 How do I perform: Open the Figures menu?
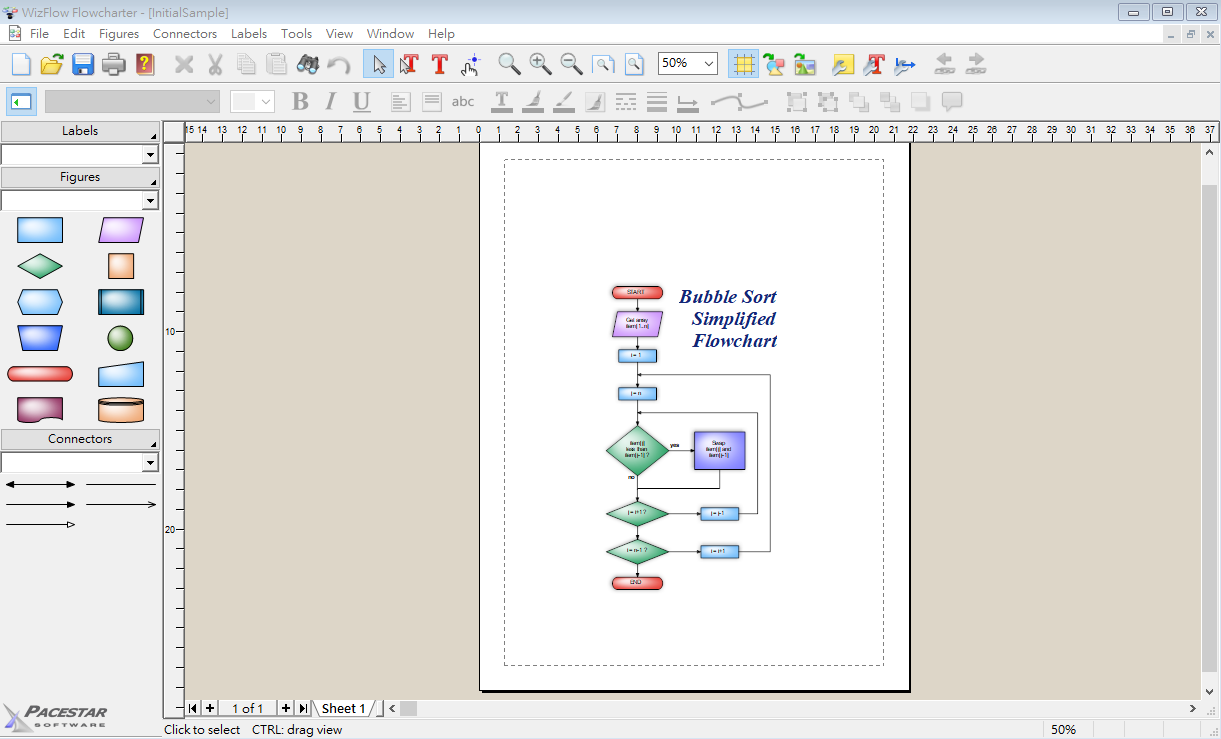119,33
